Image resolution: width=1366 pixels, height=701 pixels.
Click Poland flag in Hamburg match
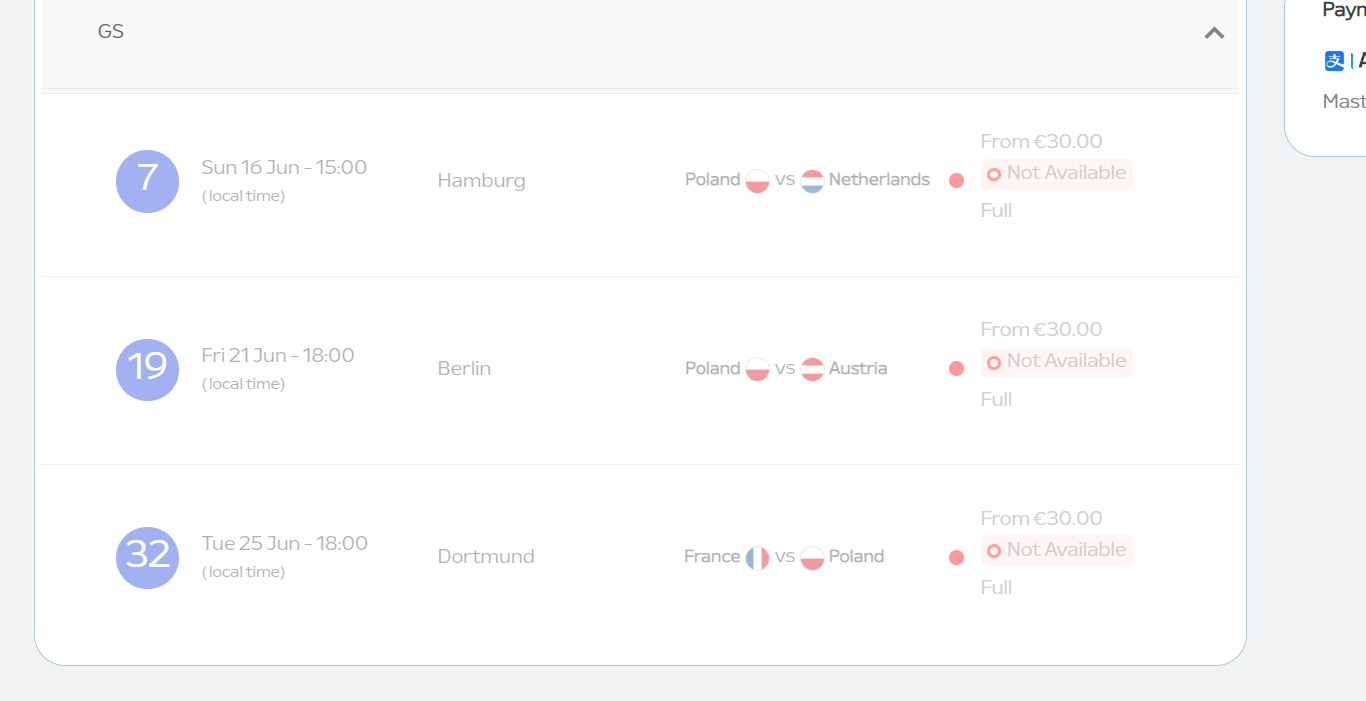click(757, 181)
